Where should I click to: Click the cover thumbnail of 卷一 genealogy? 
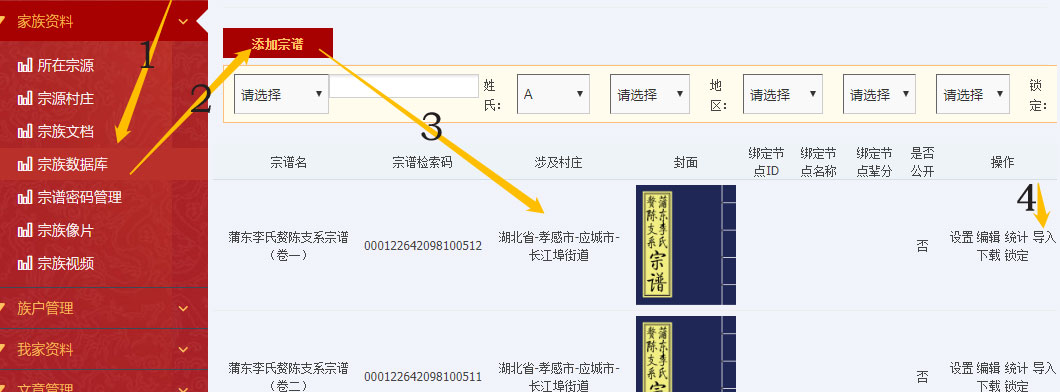pos(685,245)
